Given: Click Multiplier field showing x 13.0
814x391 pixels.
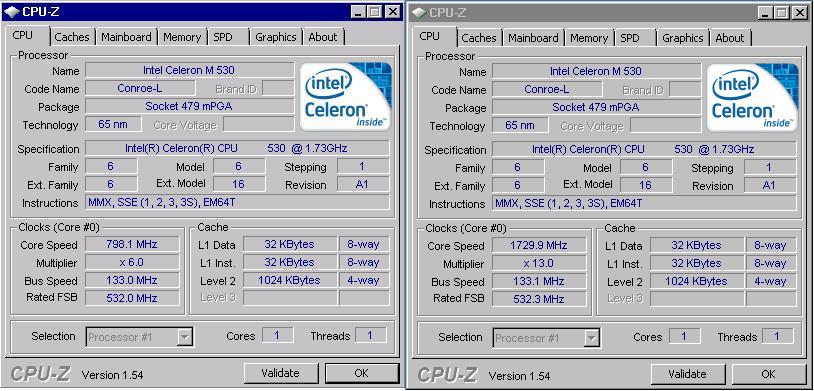Looking at the screenshot, I should click(x=539, y=263).
